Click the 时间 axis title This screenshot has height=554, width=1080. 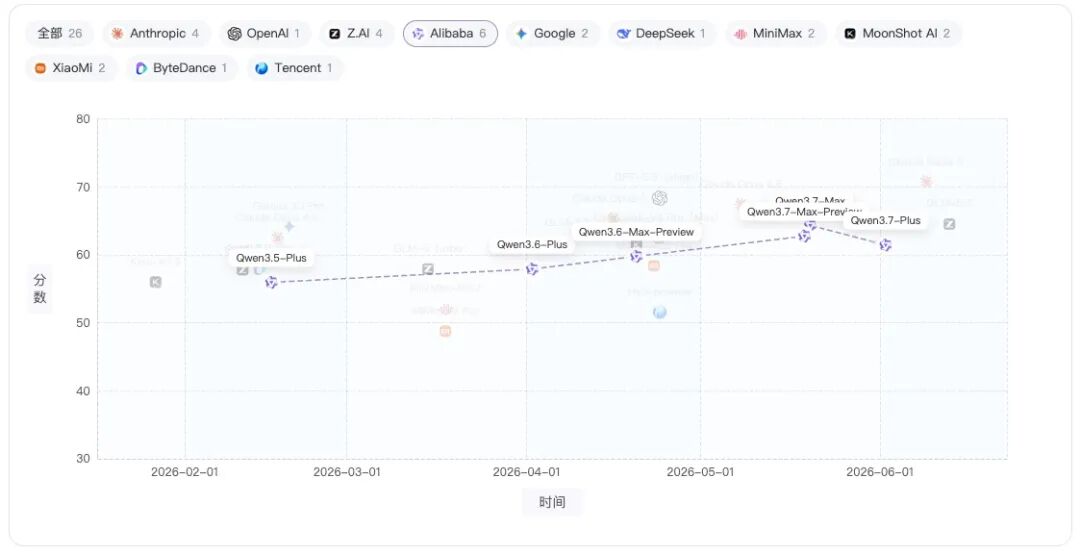(x=552, y=502)
